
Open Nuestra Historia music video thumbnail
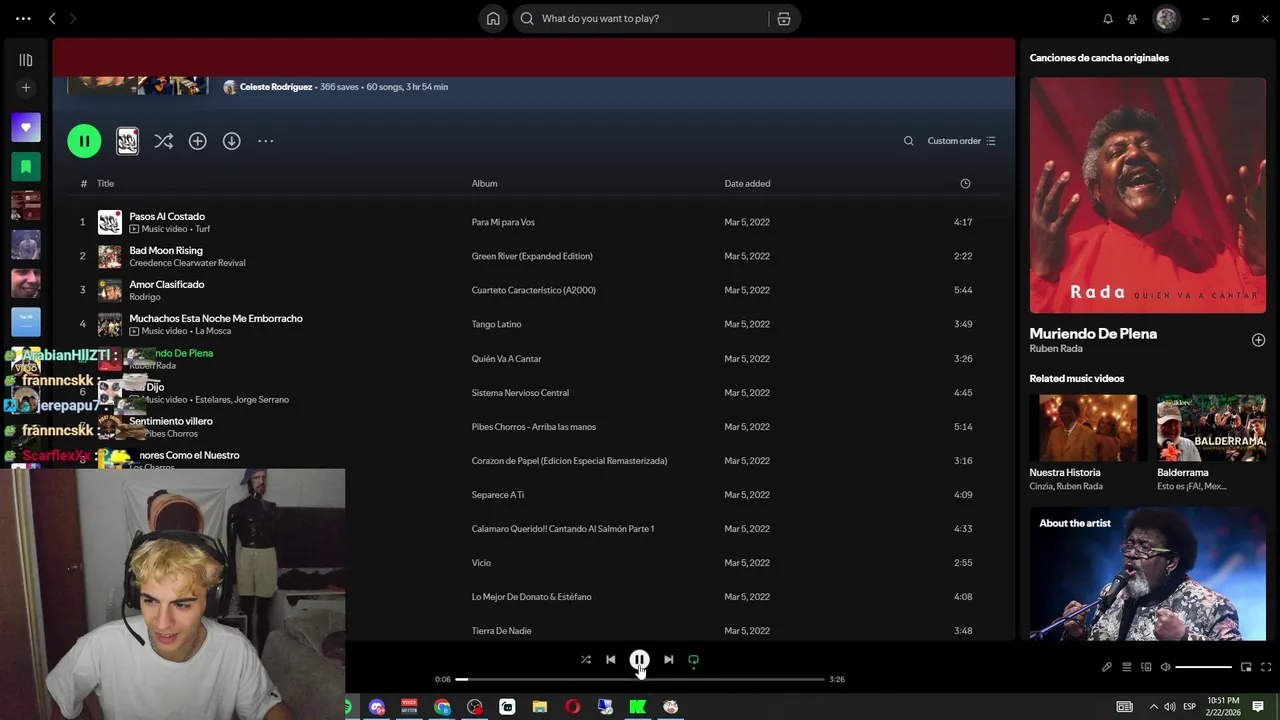coord(1088,427)
